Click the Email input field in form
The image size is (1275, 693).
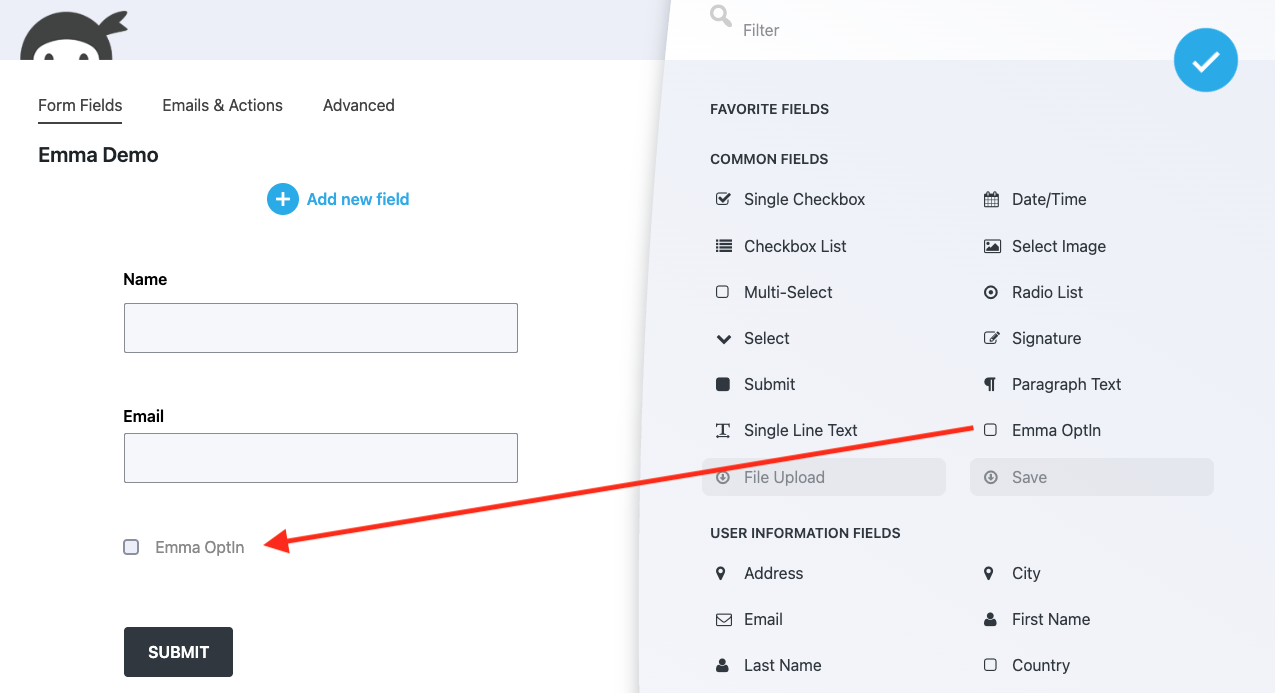(321, 458)
